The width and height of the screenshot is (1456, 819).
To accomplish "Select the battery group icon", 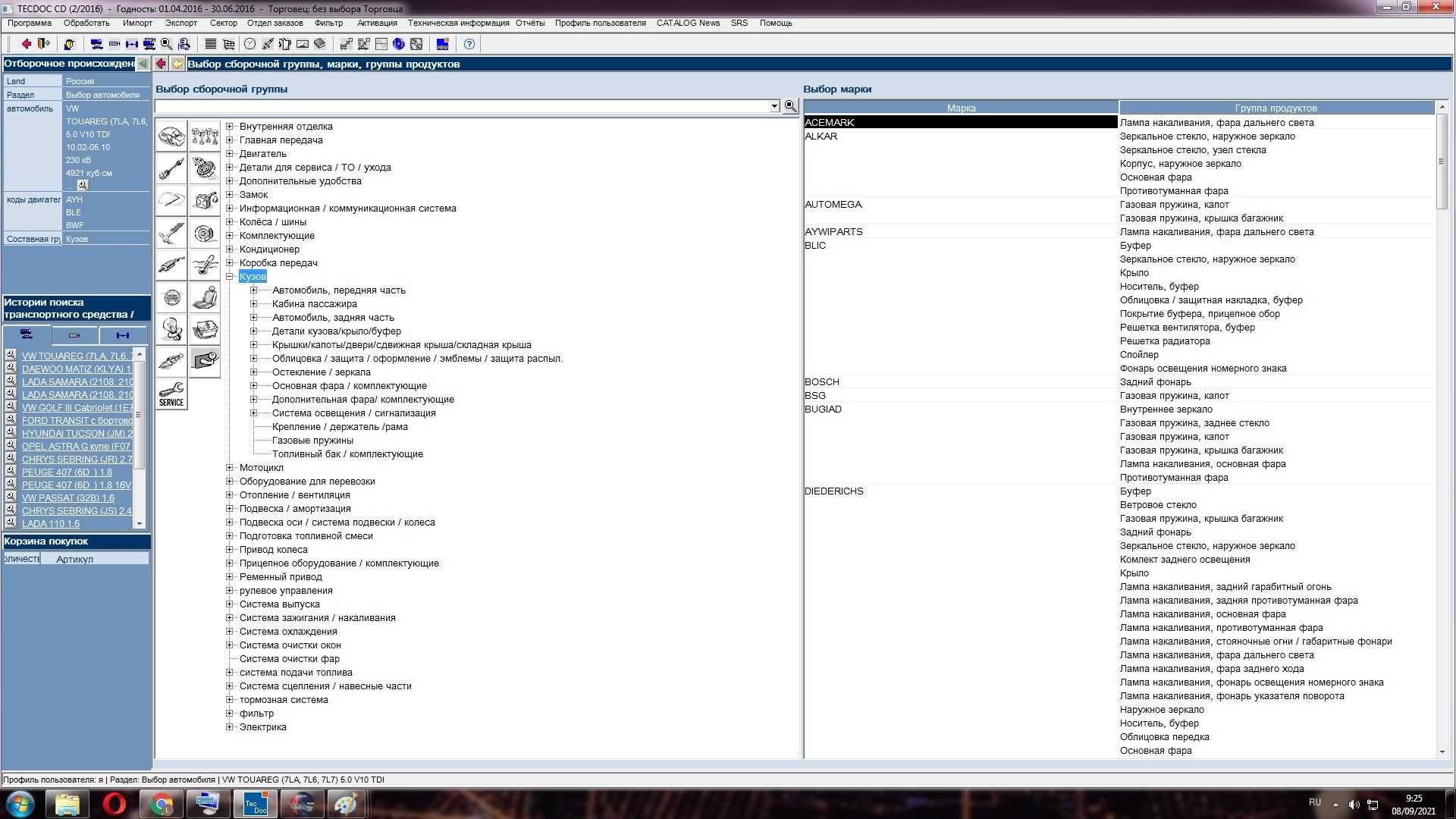I will click(205, 330).
